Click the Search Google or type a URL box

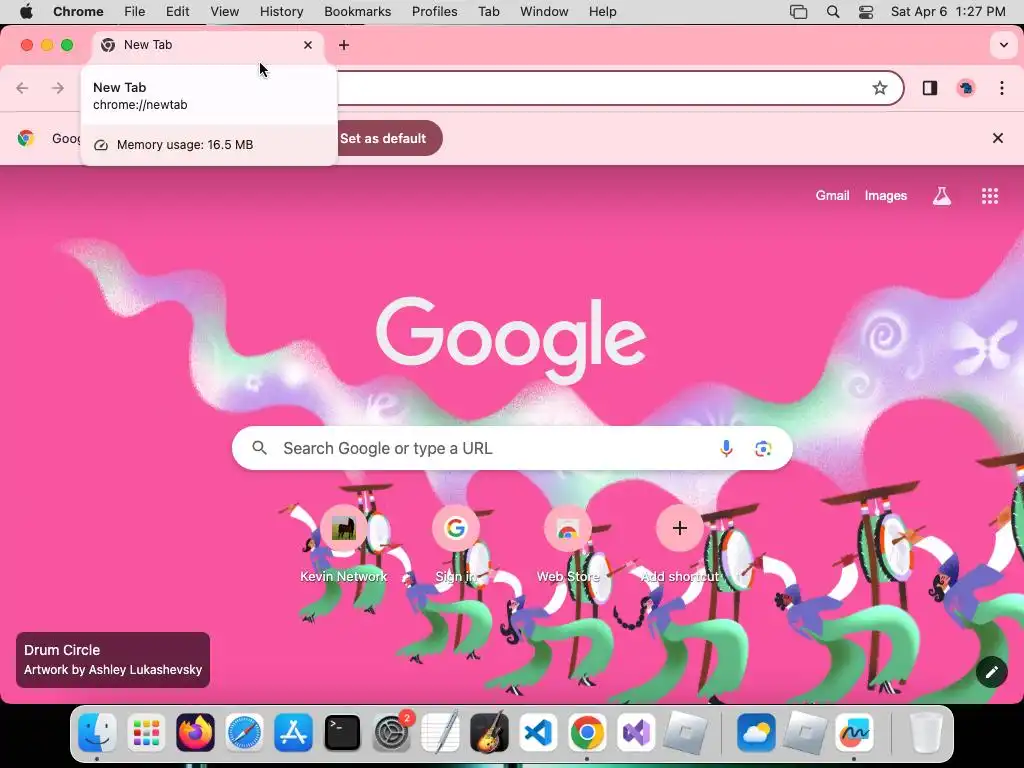click(512, 448)
